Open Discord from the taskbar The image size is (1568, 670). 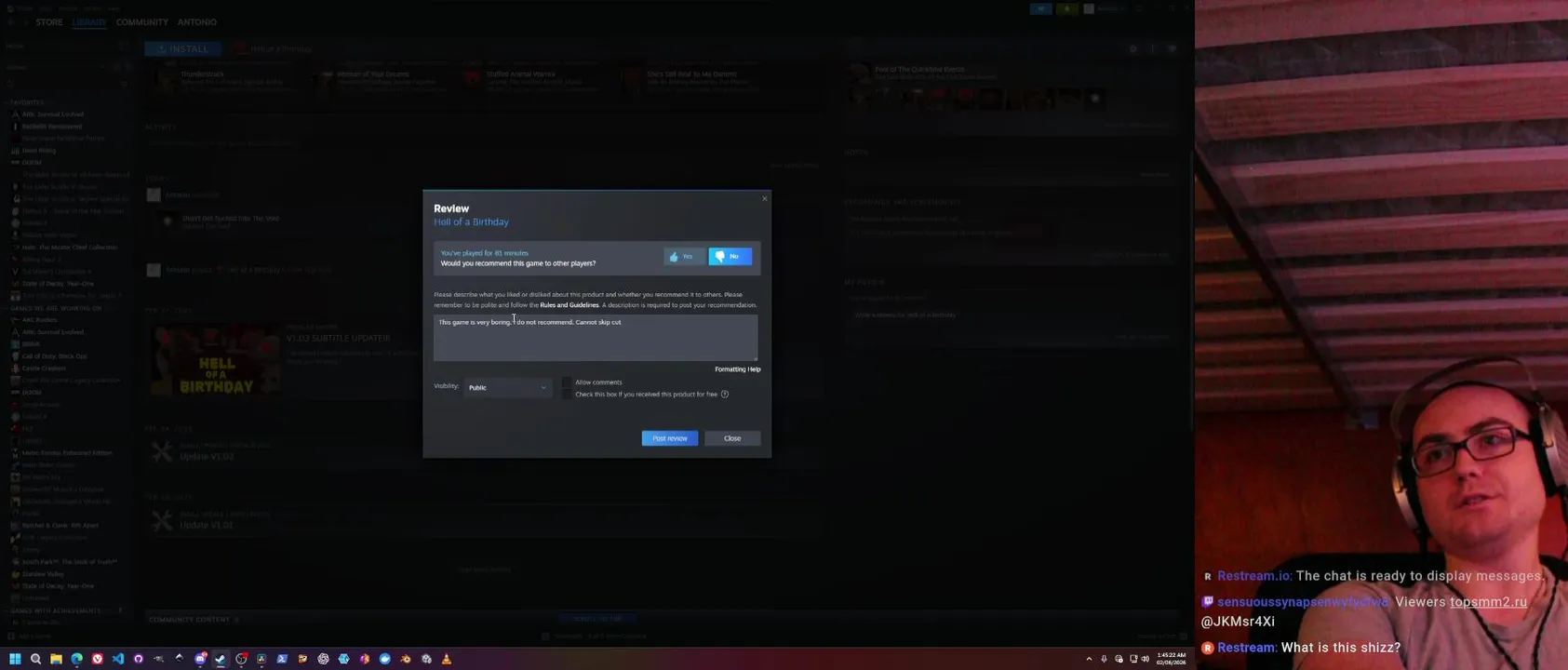tap(200, 659)
